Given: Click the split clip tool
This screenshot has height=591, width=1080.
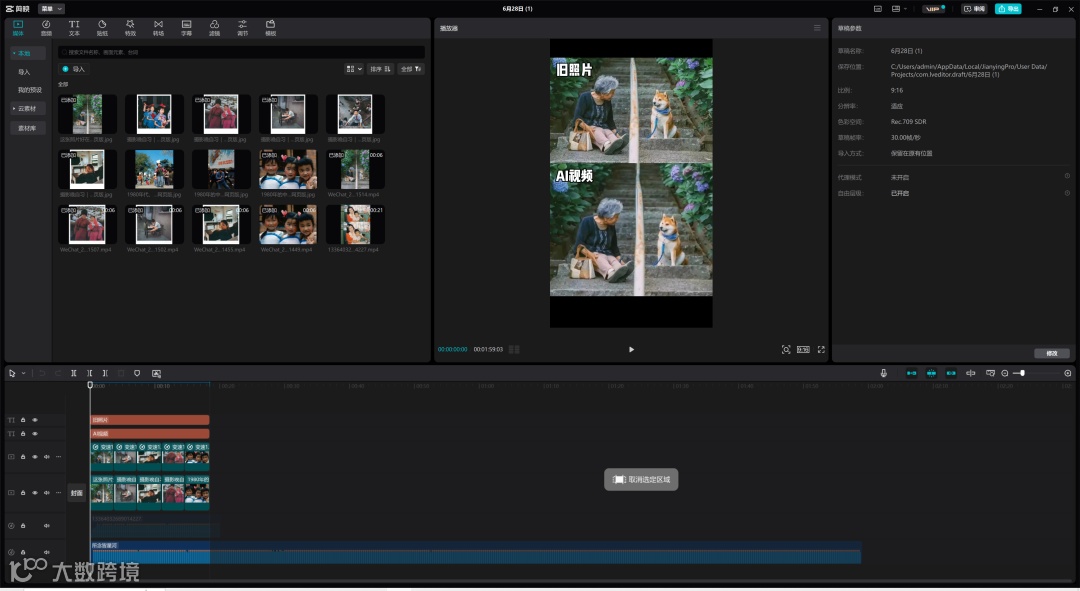Looking at the screenshot, I should (74, 373).
